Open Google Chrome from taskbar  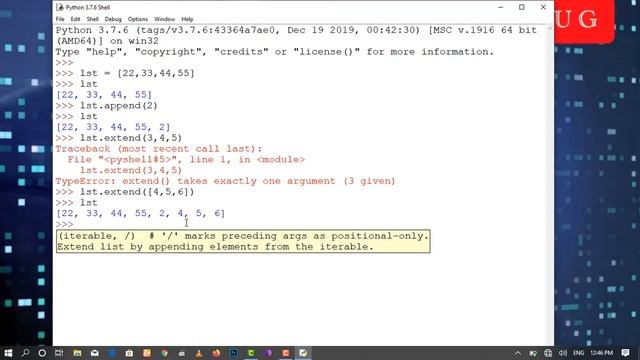(164, 353)
